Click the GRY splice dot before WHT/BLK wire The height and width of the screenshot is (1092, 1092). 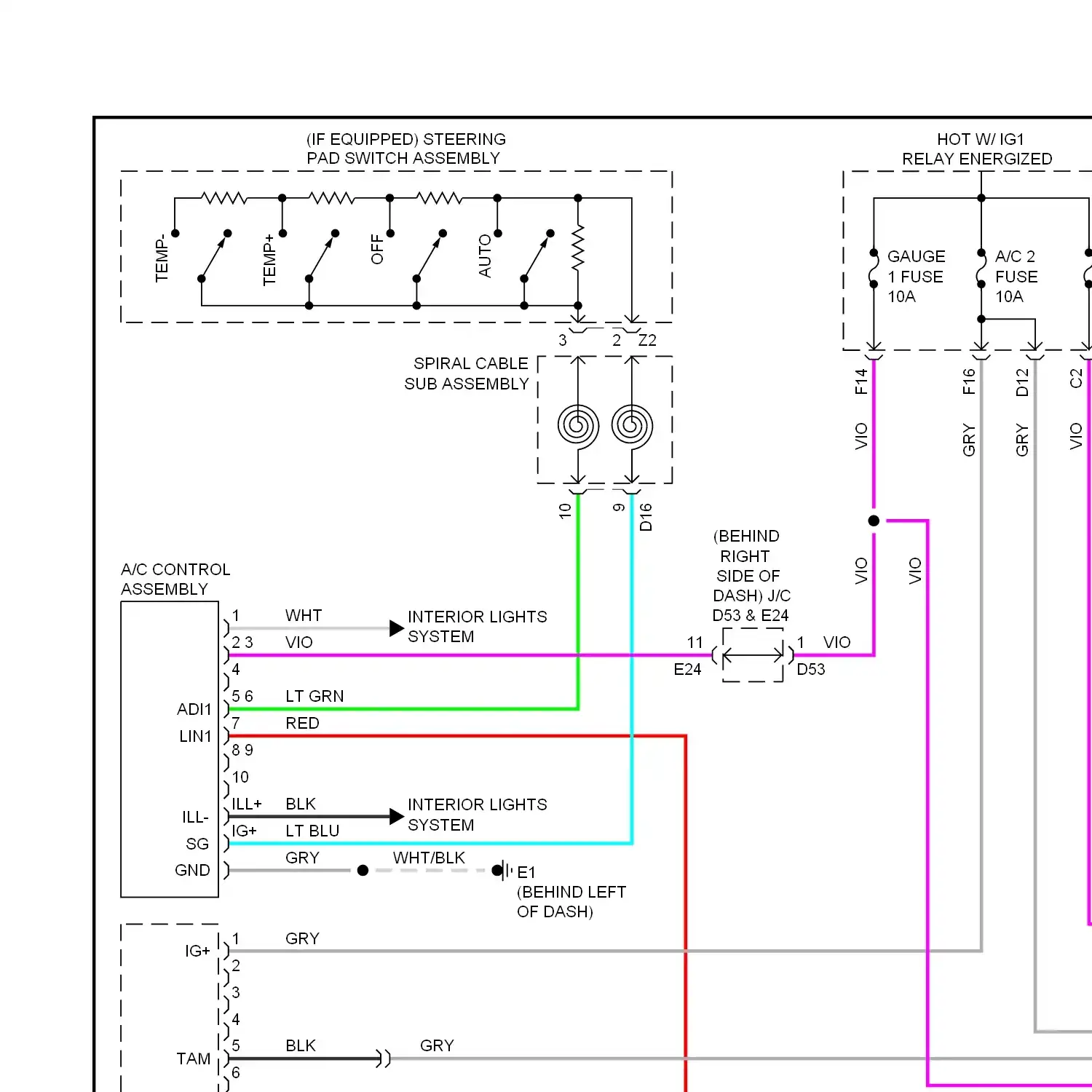pyautogui.click(x=363, y=870)
